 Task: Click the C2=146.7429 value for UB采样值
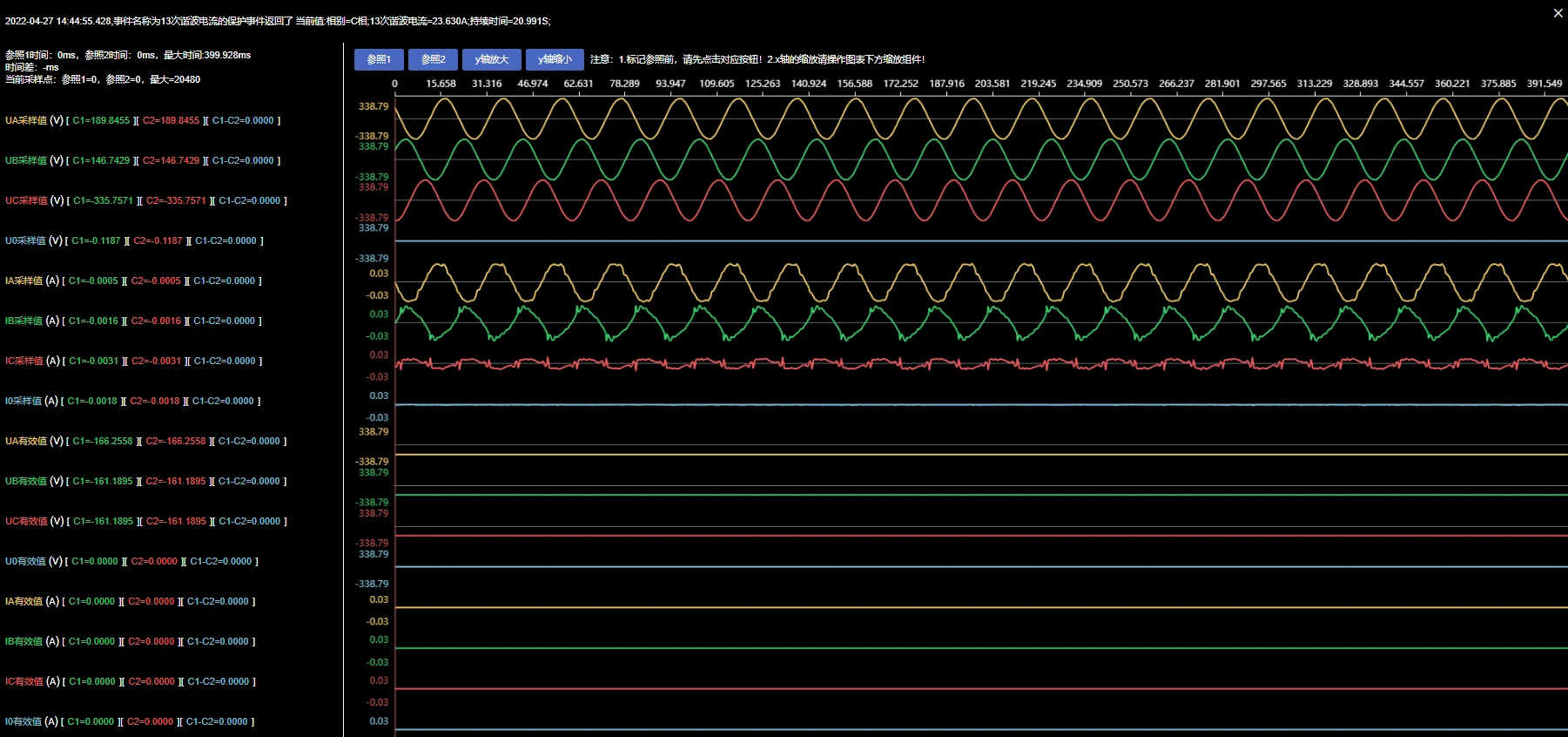click(x=171, y=160)
